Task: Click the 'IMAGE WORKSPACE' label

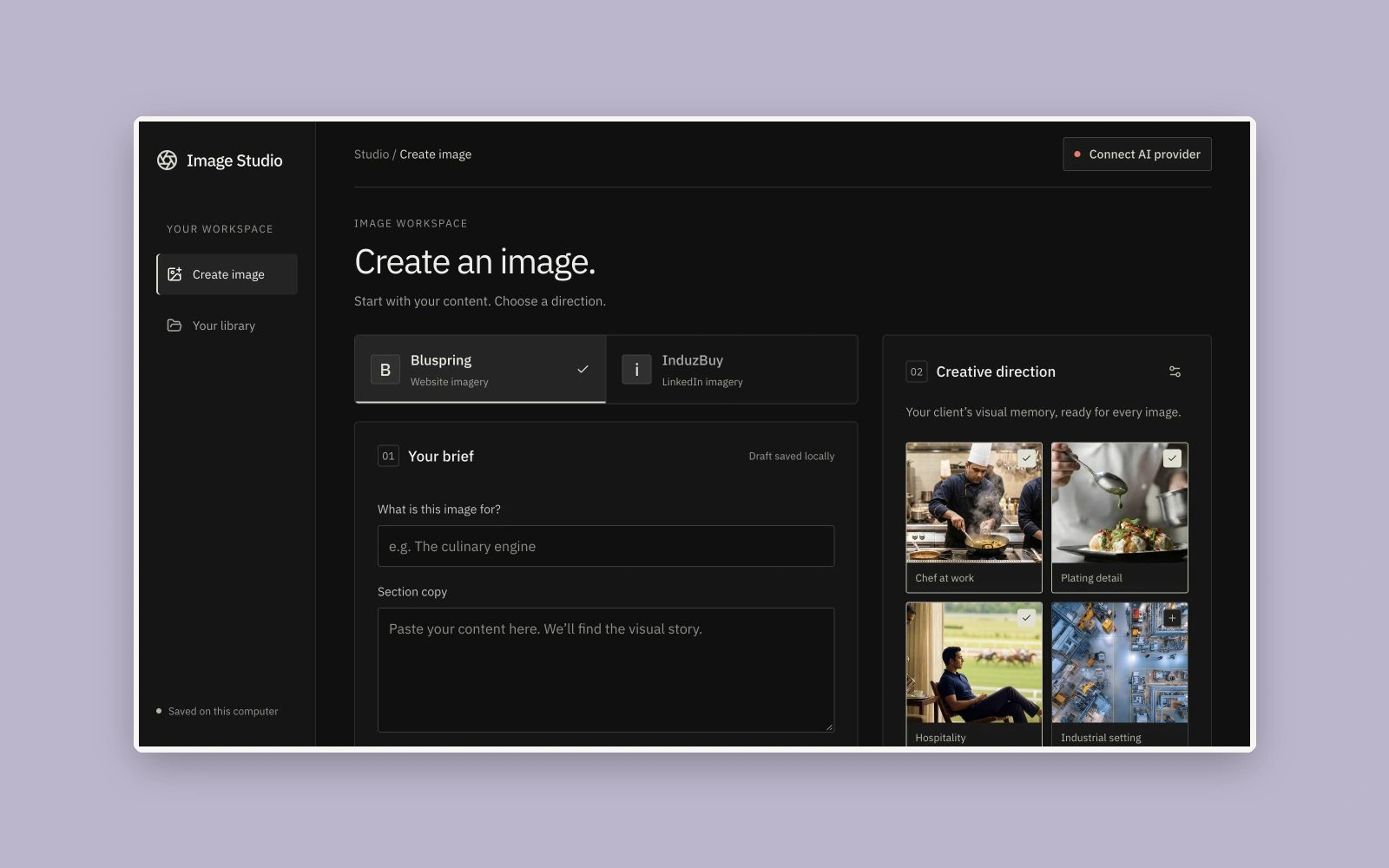Action: click(411, 224)
